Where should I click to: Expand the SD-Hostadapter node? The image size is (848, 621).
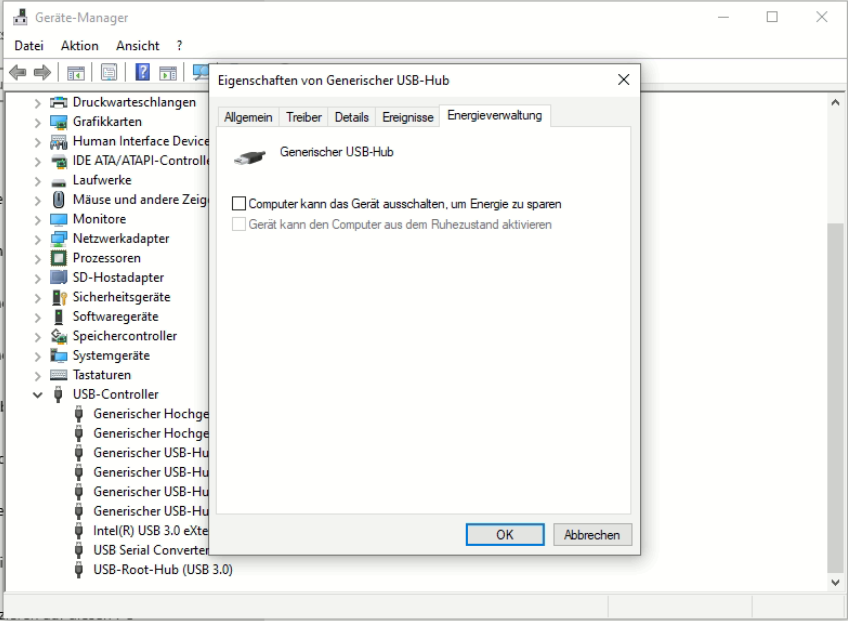[37, 278]
